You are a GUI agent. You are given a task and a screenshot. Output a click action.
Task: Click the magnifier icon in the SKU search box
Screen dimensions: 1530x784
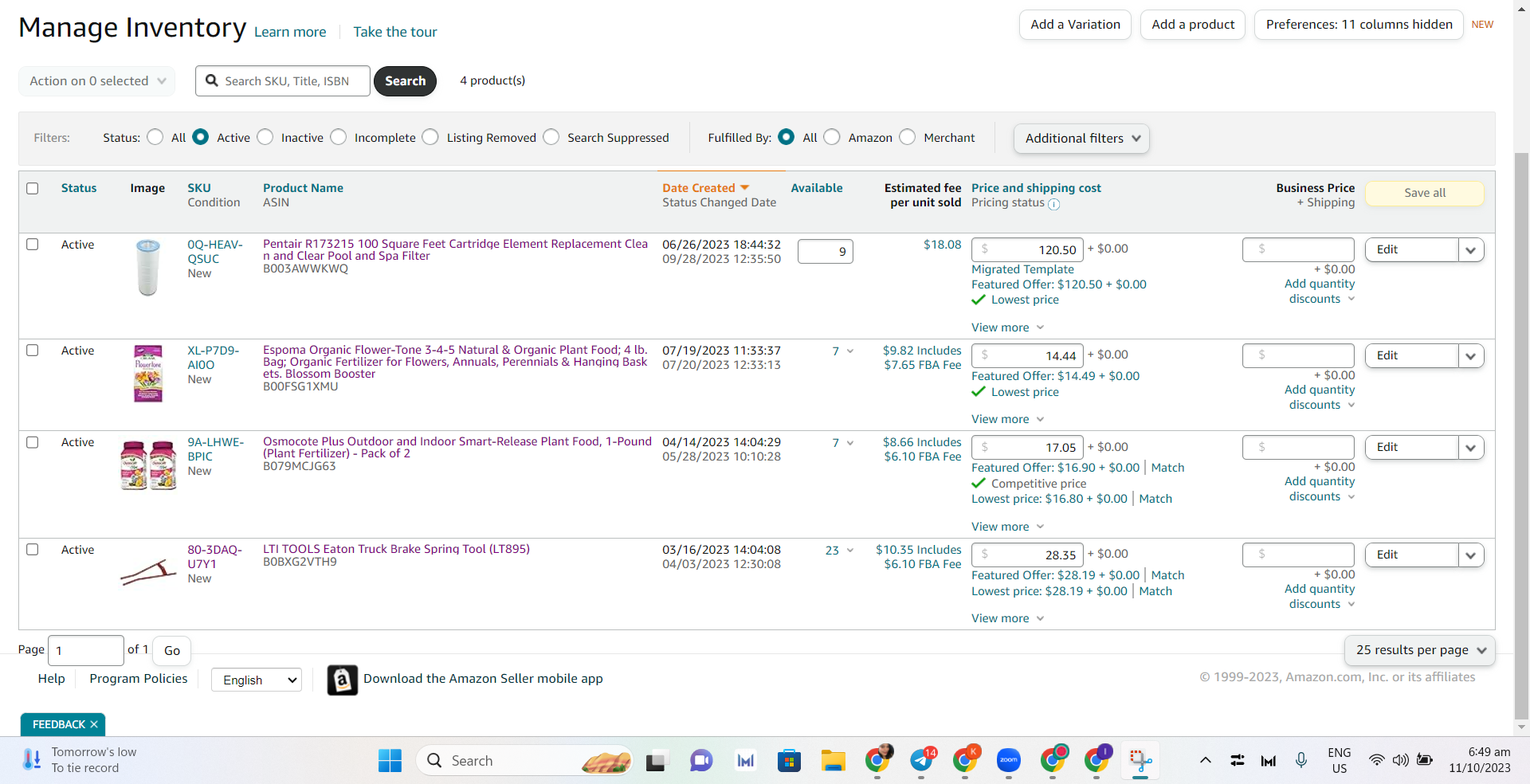coord(212,80)
